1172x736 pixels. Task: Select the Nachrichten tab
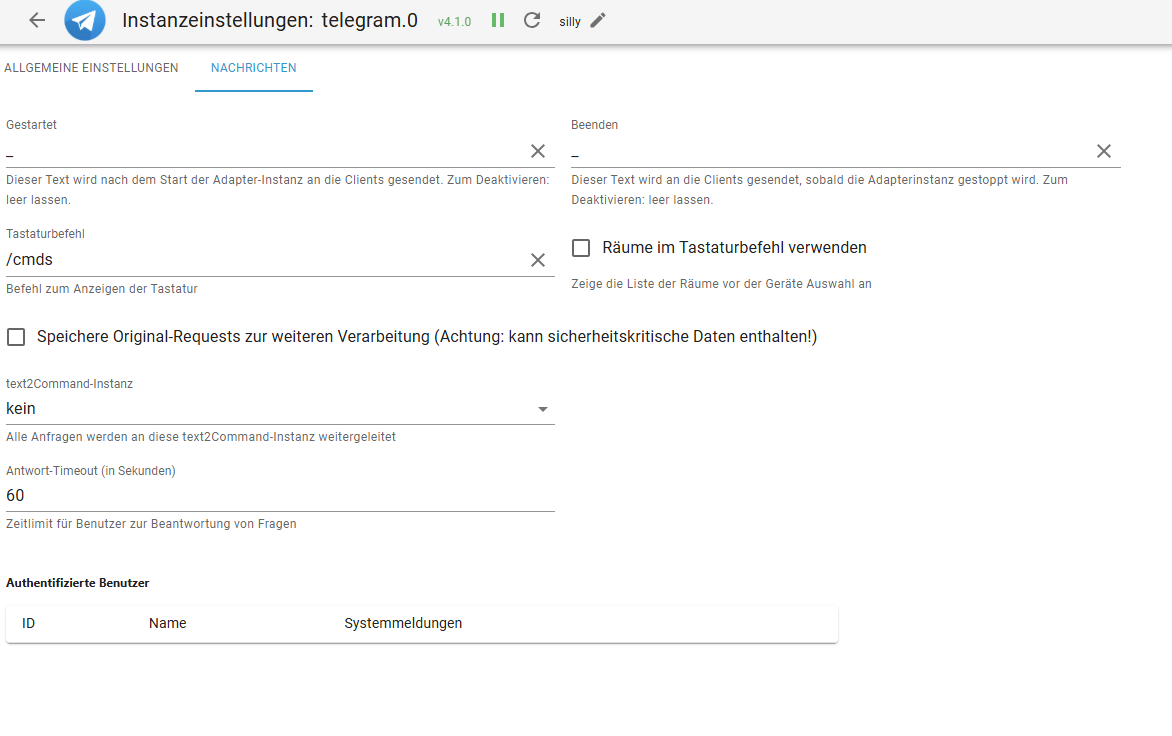[253, 68]
